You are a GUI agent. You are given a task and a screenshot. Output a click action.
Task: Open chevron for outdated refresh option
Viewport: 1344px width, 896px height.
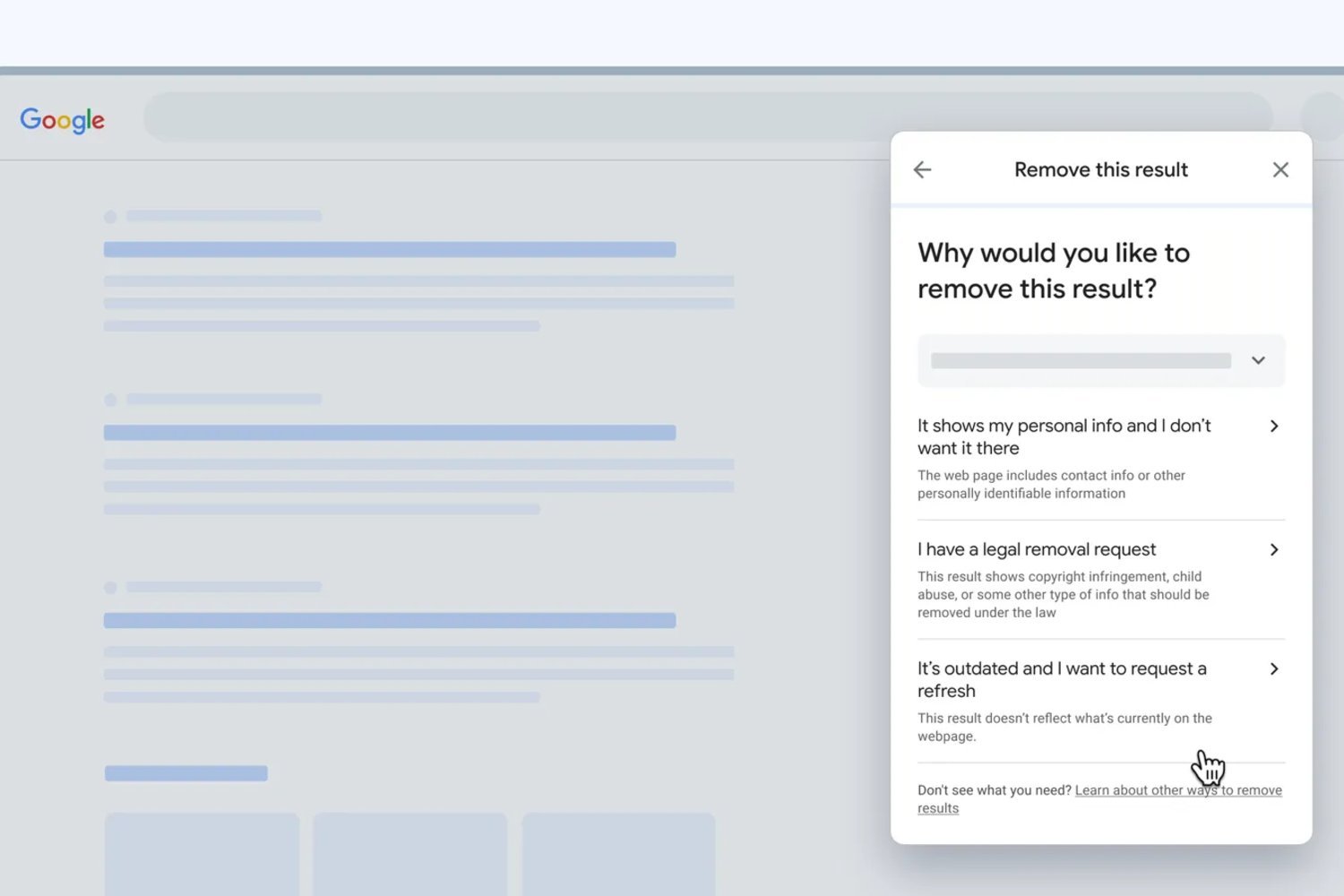tap(1274, 668)
